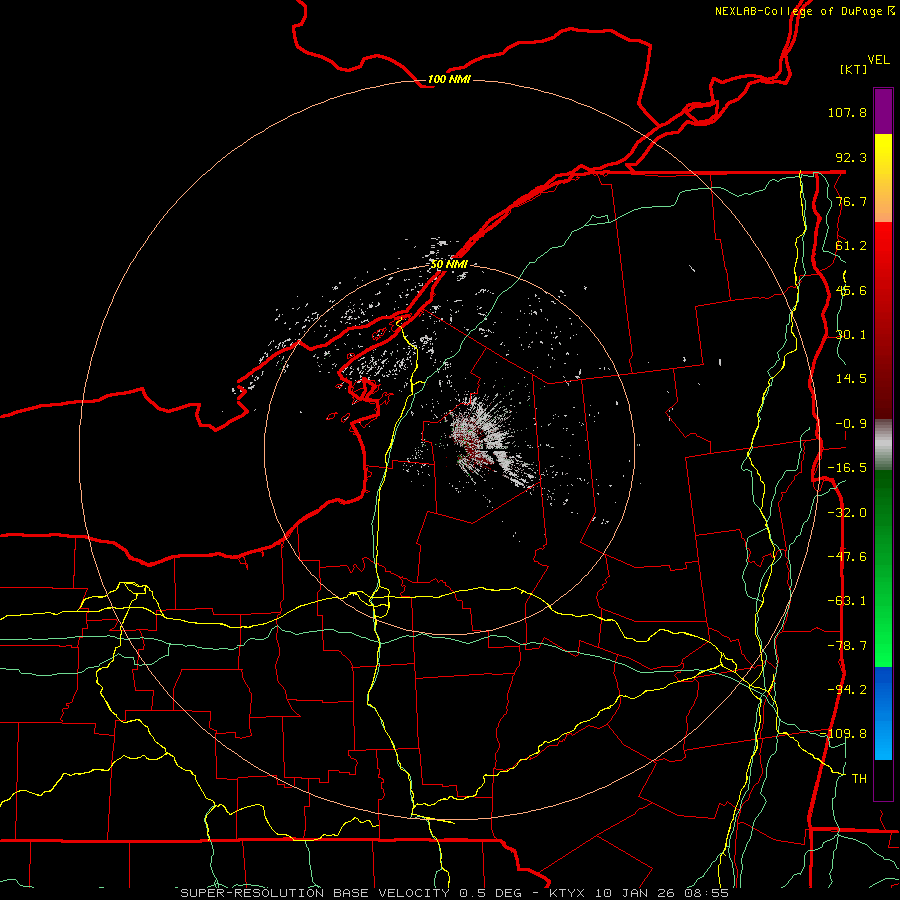Select the -47.6 legend value

(847, 557)
